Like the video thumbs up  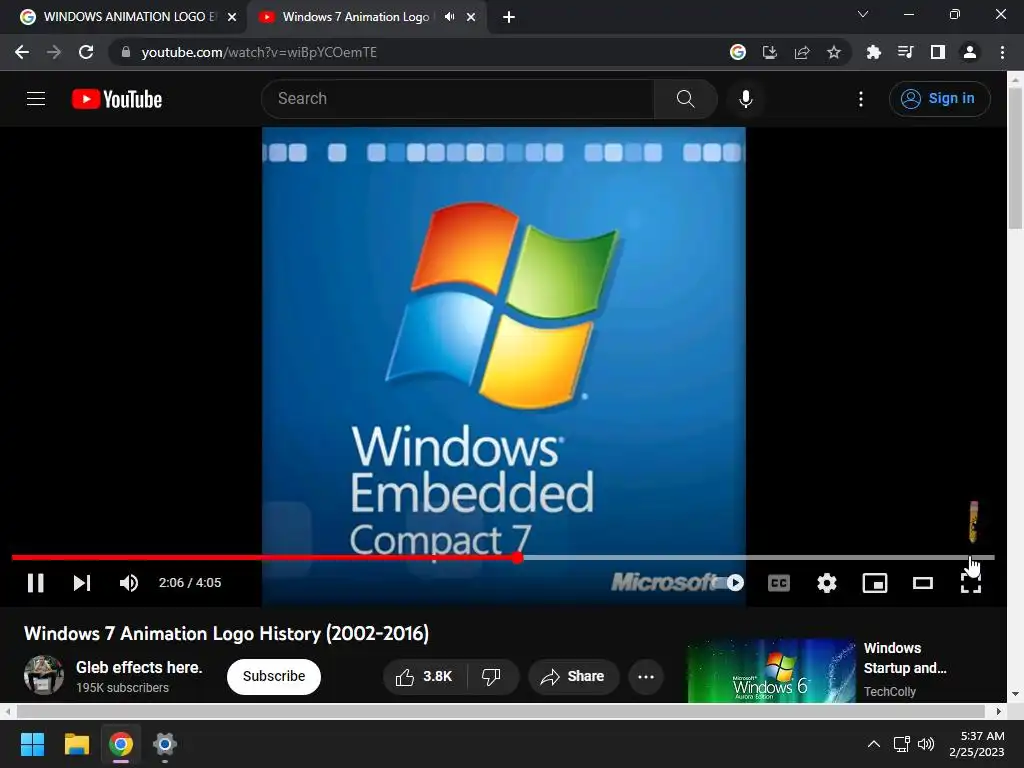[424, 676]
